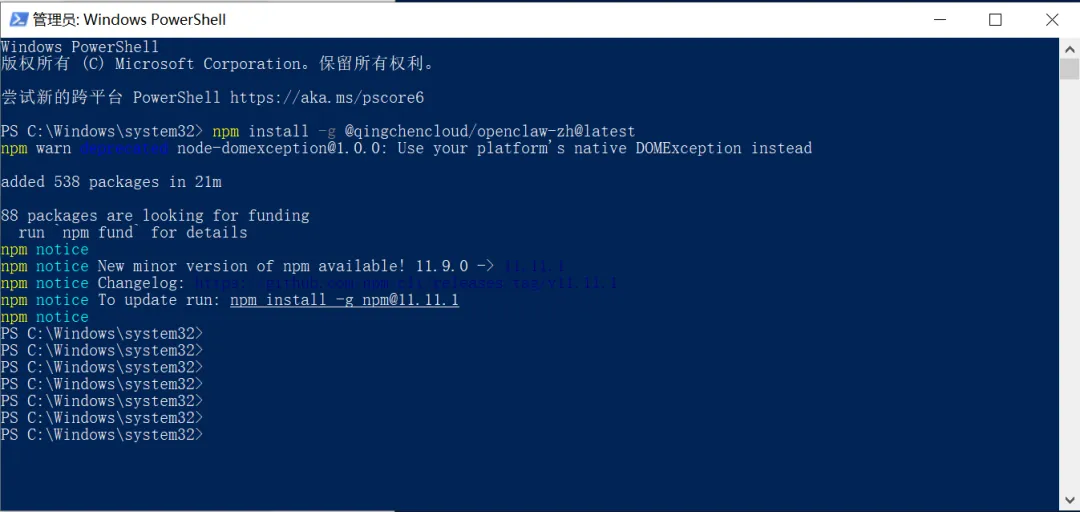Image resolution: width=1080 pixels, height=512 pixels.
Task: Click the scrollbar down arrow
Action: point(1069,502)
